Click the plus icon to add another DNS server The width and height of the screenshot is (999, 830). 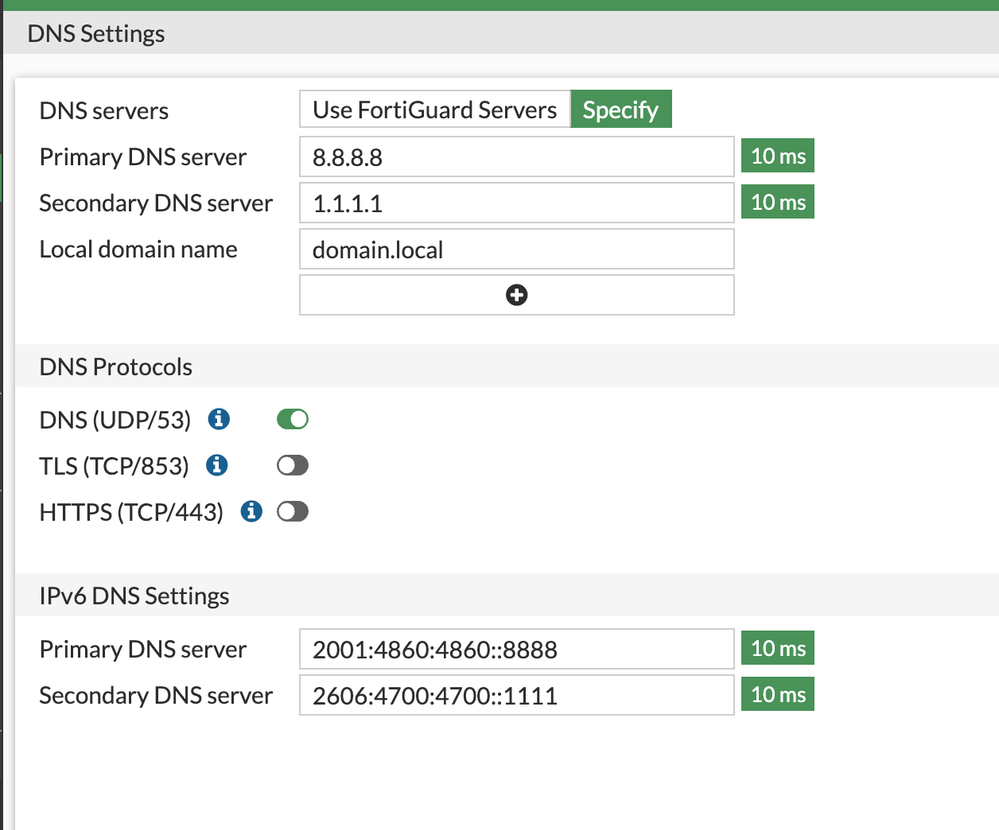(x=516, y=294)
